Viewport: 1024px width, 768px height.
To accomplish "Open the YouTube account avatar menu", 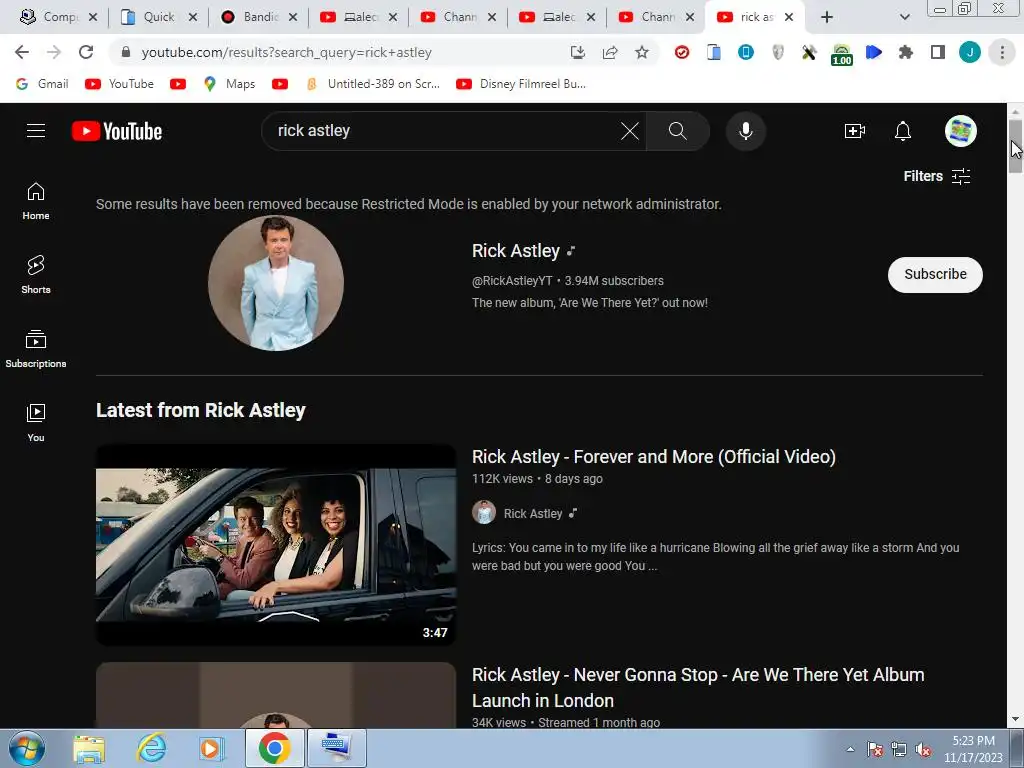I will coord(961,131).
